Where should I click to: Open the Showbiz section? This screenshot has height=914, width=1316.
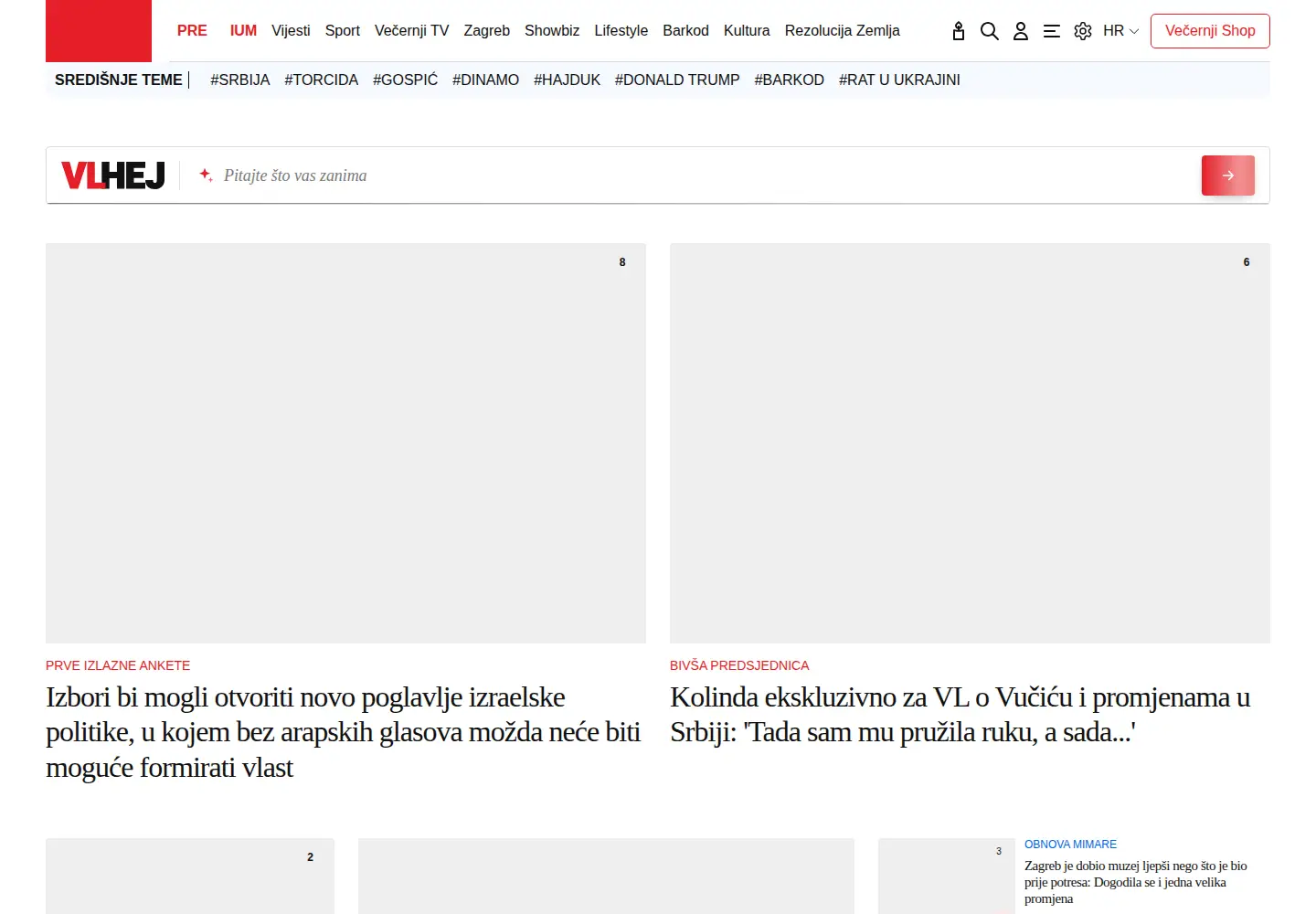(552, 31)
